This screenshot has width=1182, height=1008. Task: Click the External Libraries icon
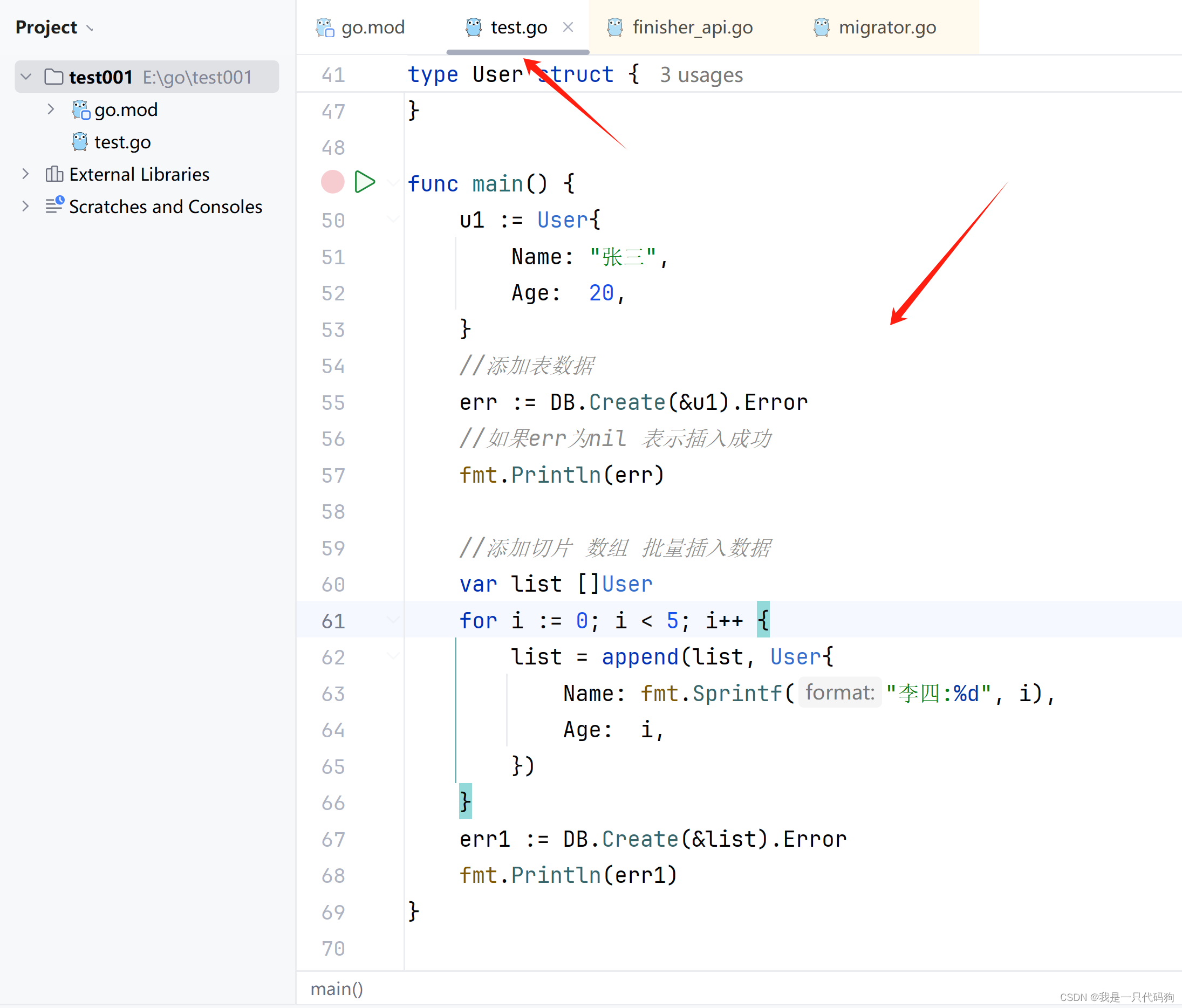tap(54, 174)
